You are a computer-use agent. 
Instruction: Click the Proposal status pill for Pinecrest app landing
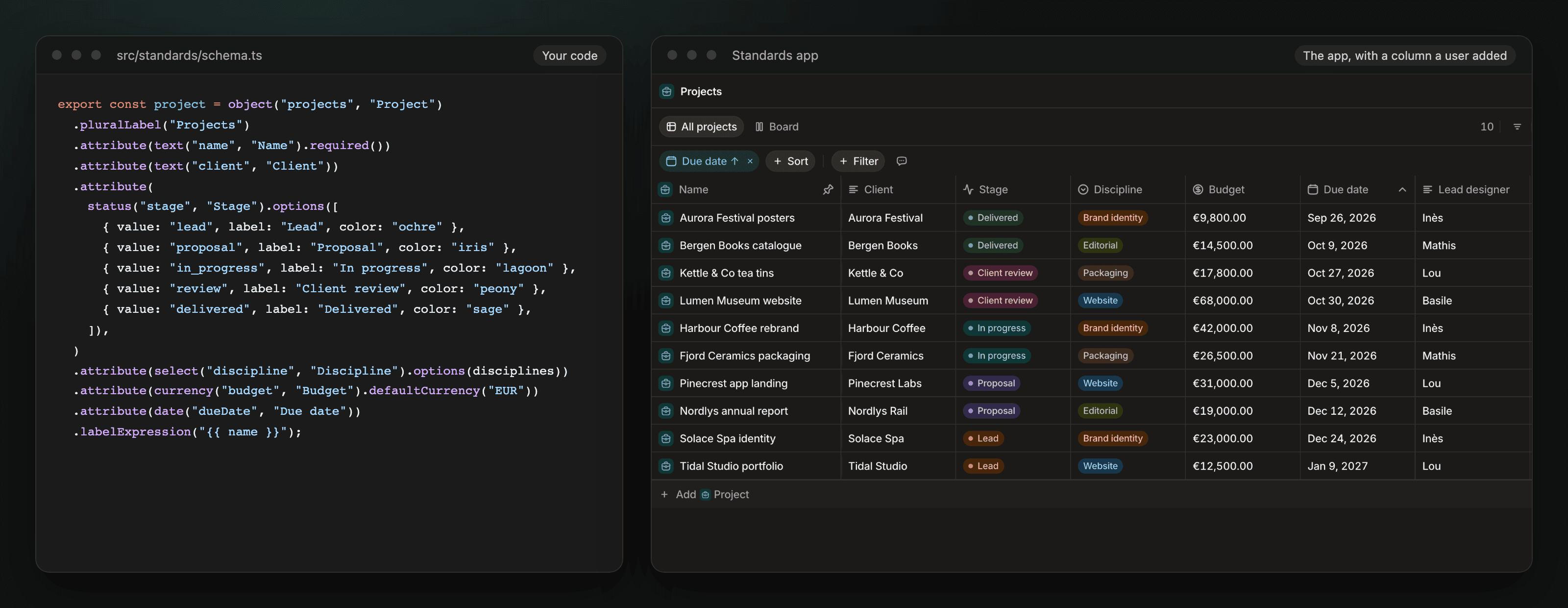click(x=991, y=383)
